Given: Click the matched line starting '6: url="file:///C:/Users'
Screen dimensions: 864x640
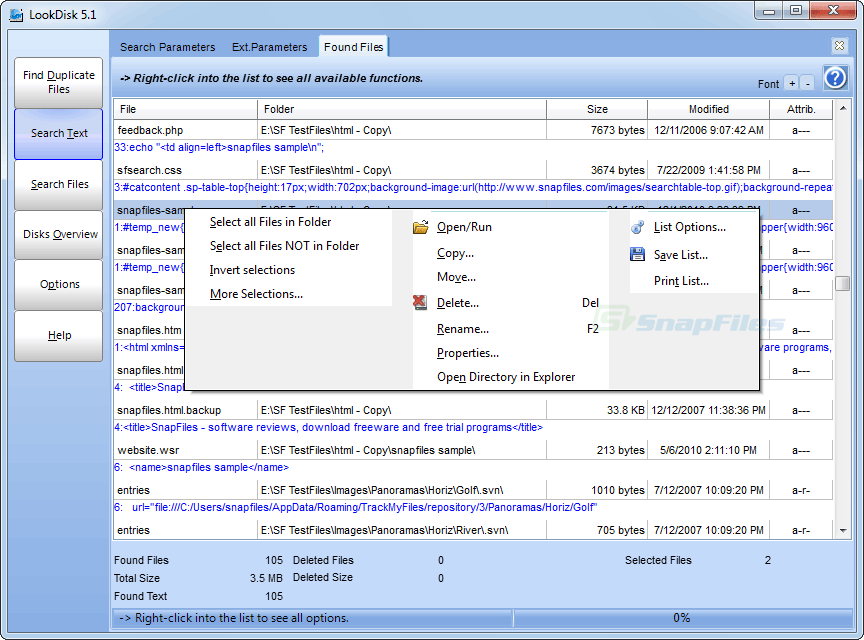Looking at the screenshot, I should click(x=356, y=507).
